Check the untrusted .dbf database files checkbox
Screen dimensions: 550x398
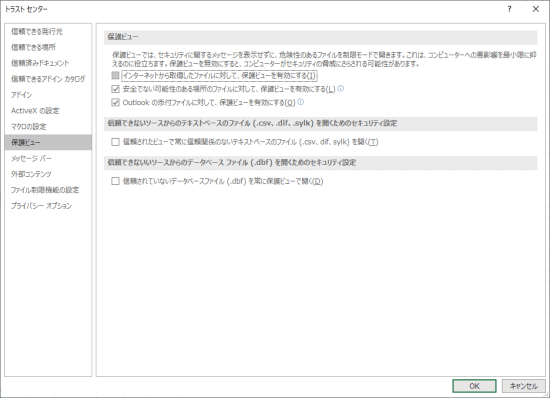[x=115, y=181]
